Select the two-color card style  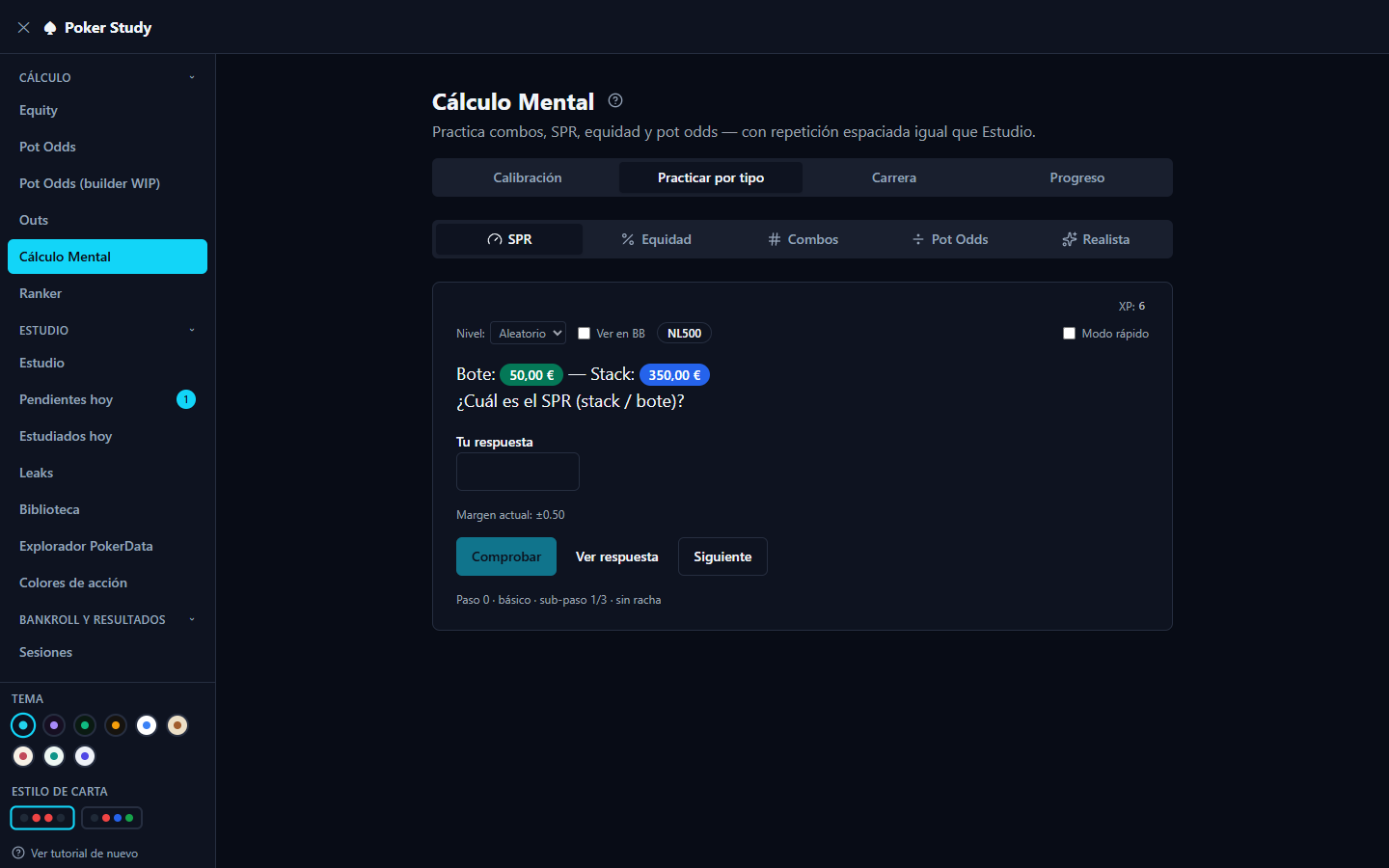[42, 818]
